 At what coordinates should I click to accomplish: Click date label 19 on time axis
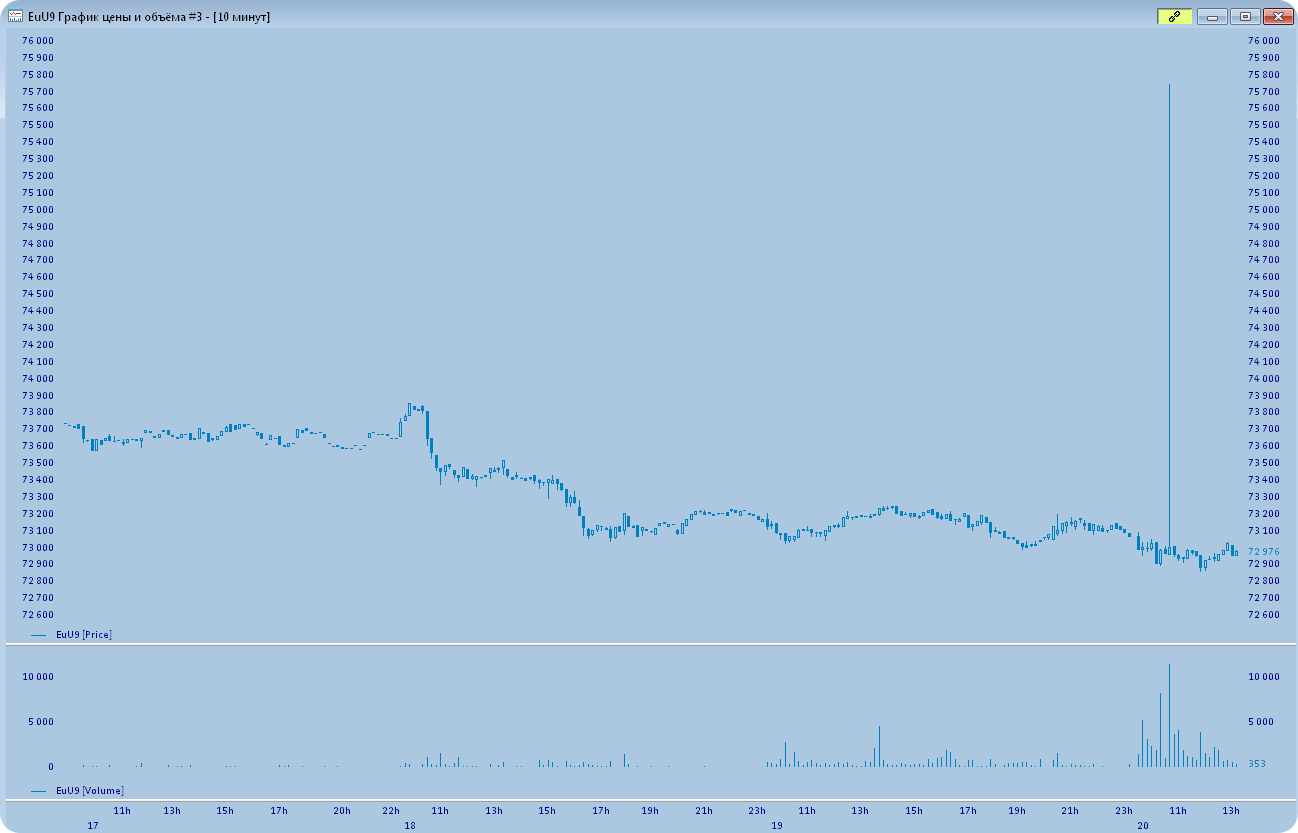coord(777,827)
